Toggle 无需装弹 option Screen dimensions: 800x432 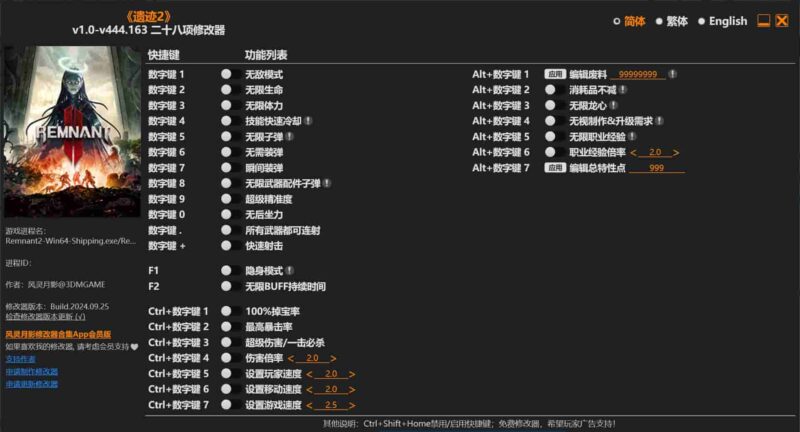[230, 152]
